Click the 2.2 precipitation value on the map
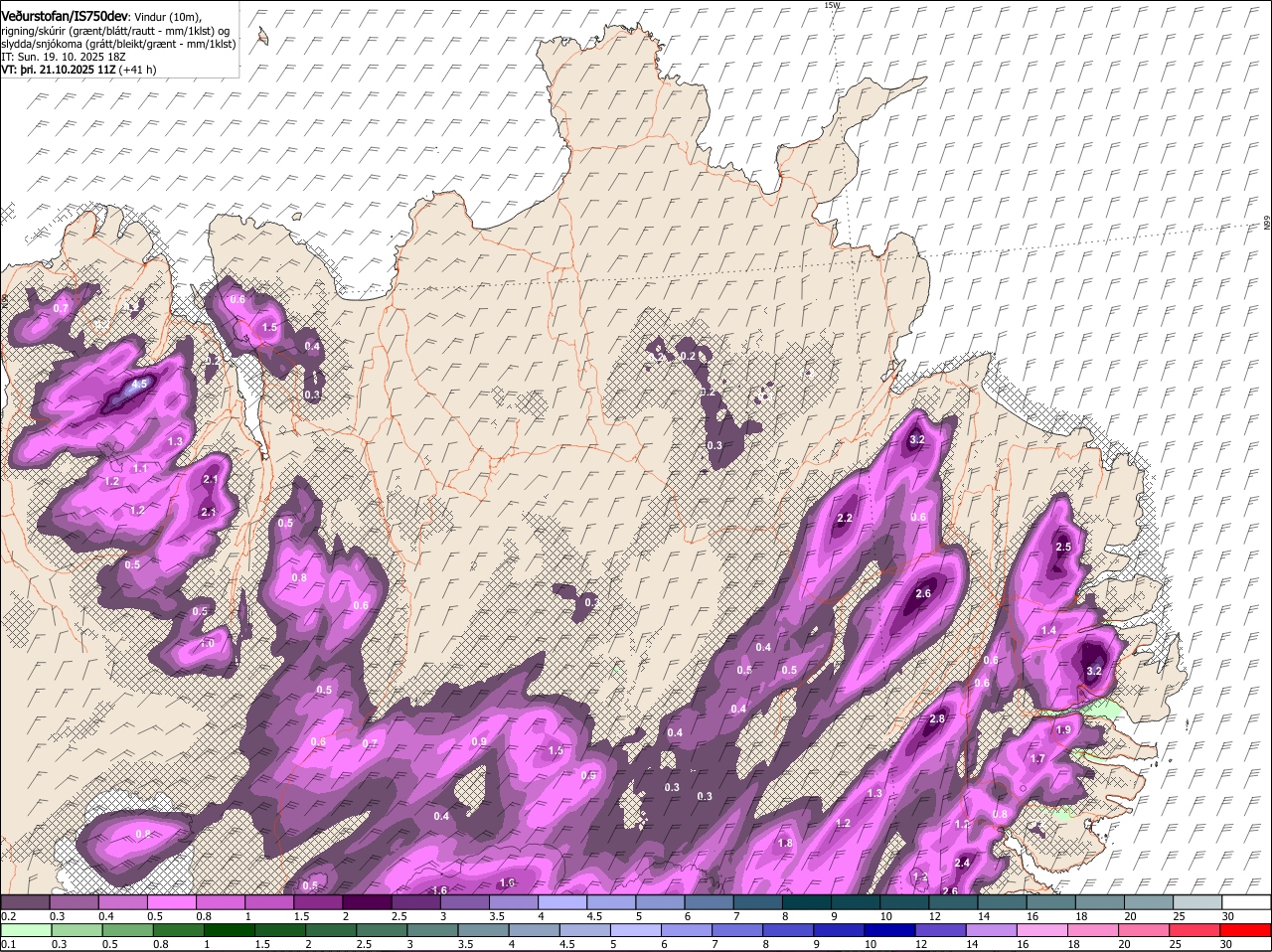 click(846, 519)
